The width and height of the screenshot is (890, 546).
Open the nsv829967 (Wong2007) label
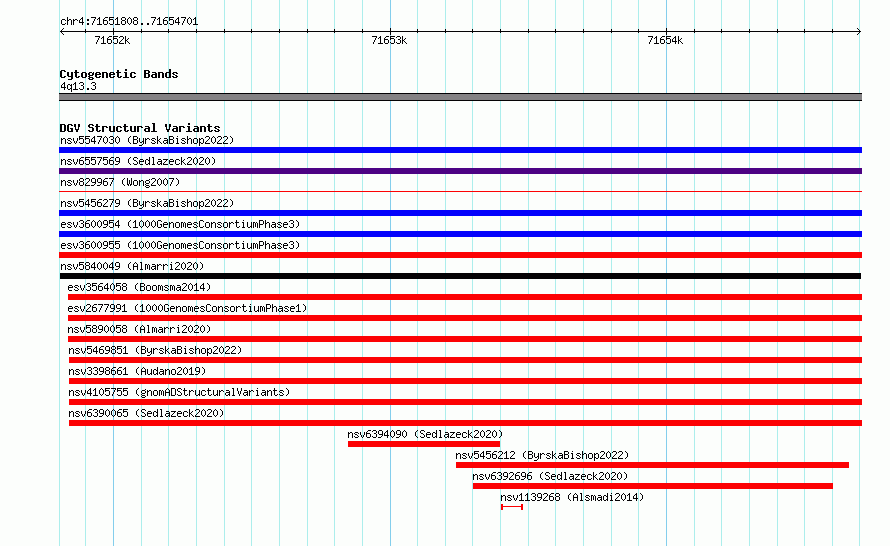click(x=120, y=182)
